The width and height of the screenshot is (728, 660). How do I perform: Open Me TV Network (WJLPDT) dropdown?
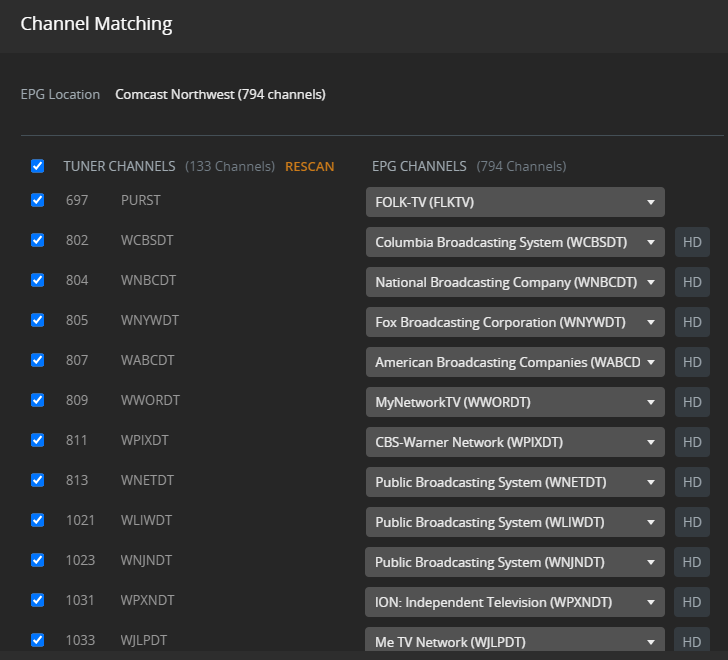pyautogui.click(x=515, y=641)
